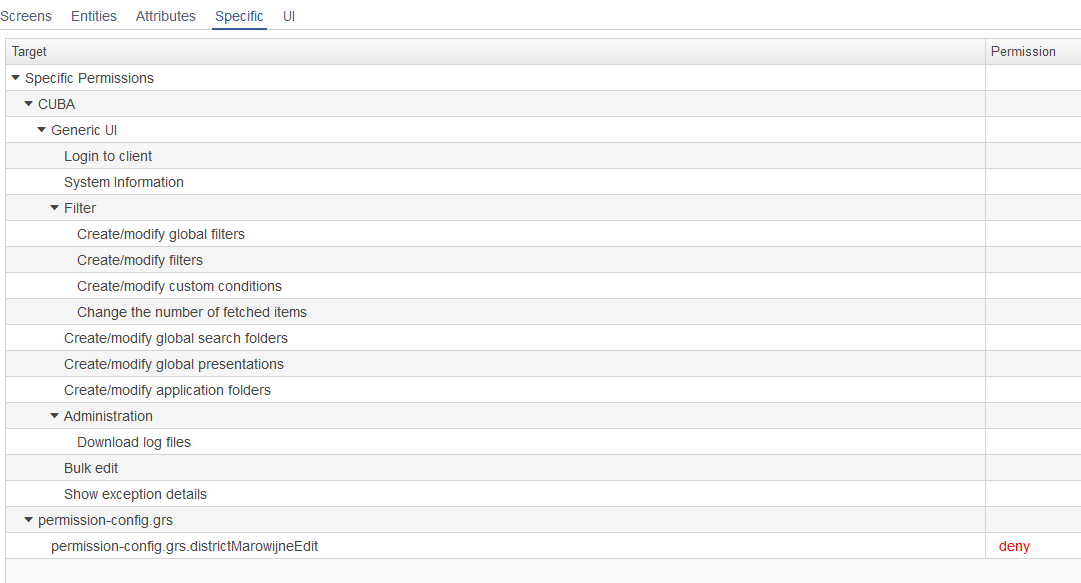Click the Show exception details row

point(496,494)
